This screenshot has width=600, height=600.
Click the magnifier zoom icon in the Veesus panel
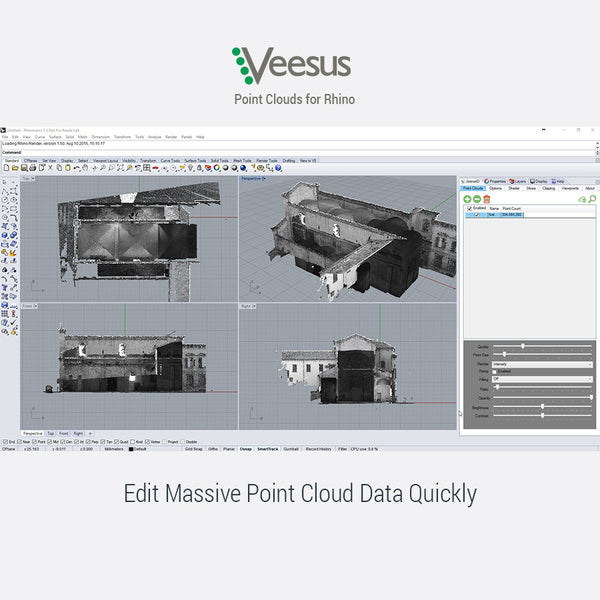click(592, 200)
